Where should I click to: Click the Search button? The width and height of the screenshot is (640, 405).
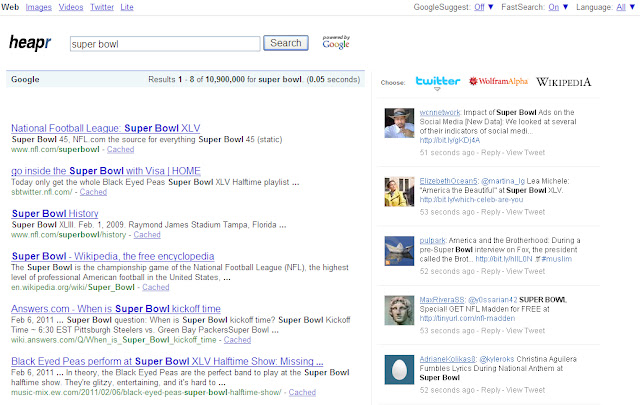(286, 43)
